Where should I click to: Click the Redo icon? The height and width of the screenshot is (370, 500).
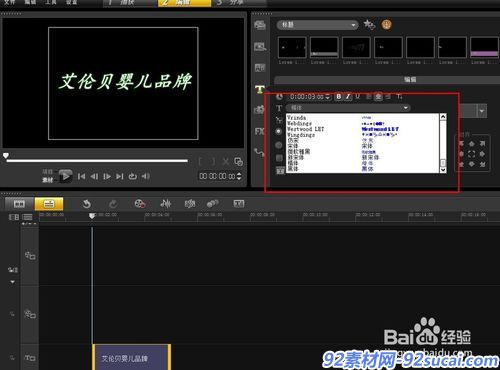(x=113, y=204)
